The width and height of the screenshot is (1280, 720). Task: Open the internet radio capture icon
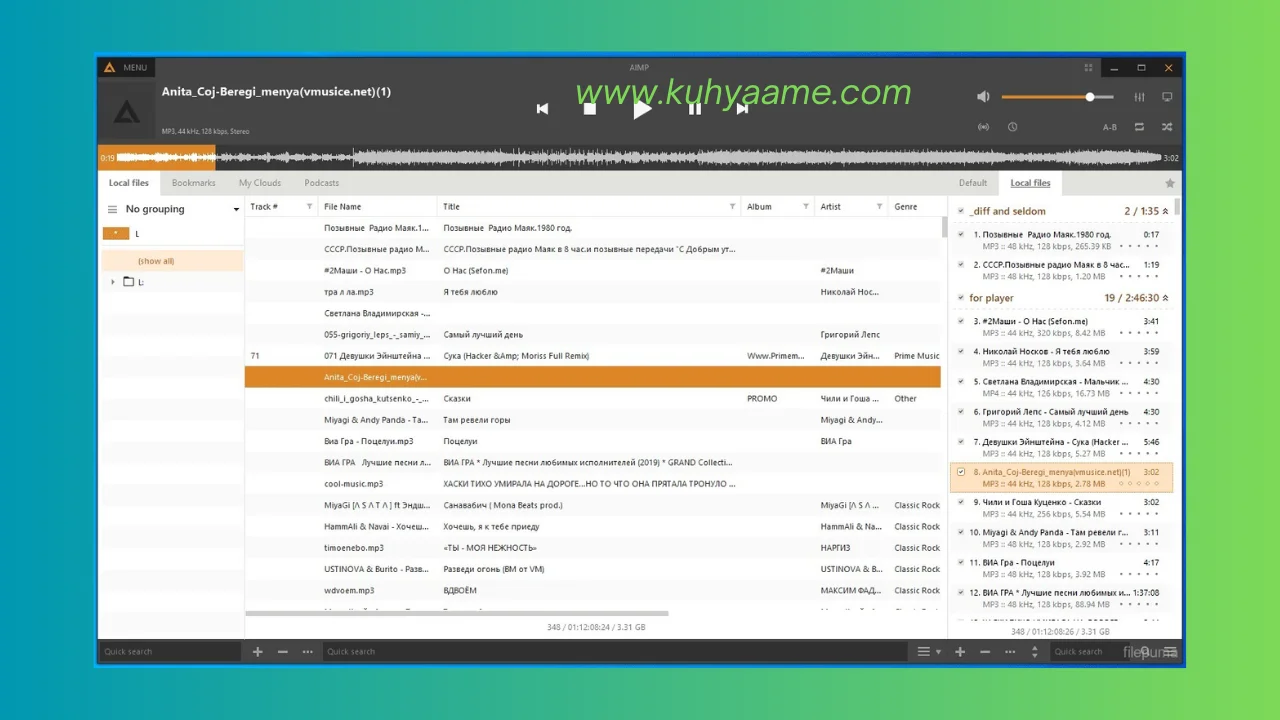click(983, 127)
